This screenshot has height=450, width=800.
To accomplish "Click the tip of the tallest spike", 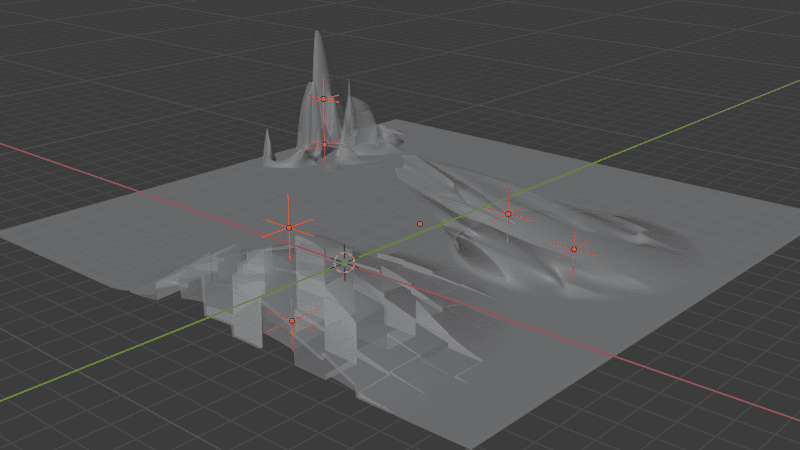I will coord(317,32).
